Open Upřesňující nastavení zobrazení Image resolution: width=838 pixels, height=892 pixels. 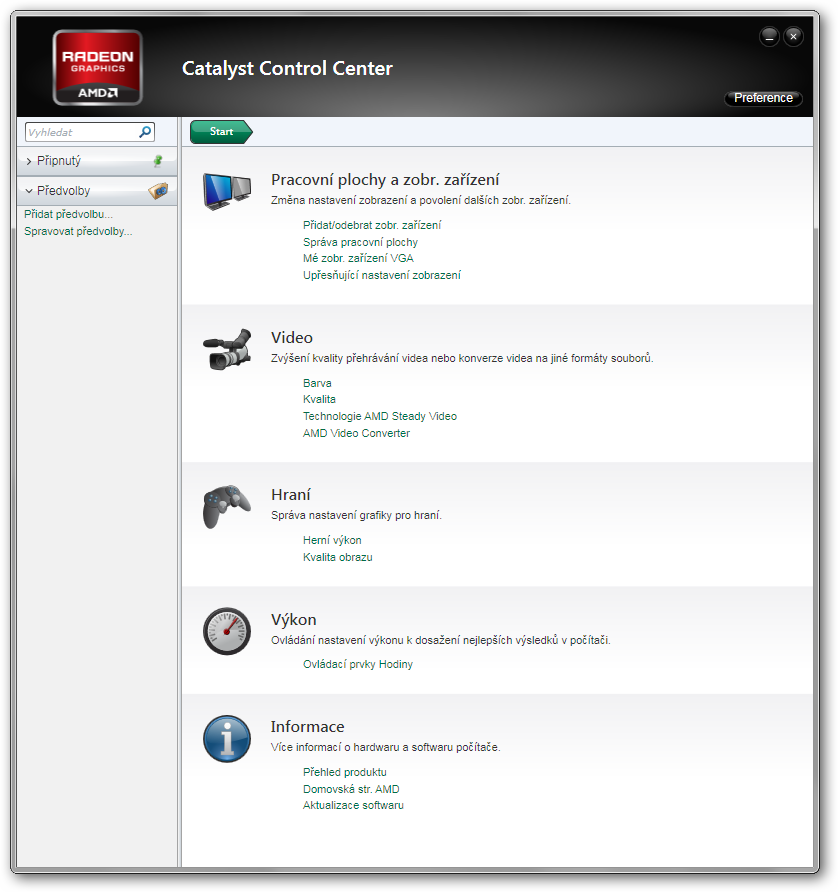pos(381,275)
